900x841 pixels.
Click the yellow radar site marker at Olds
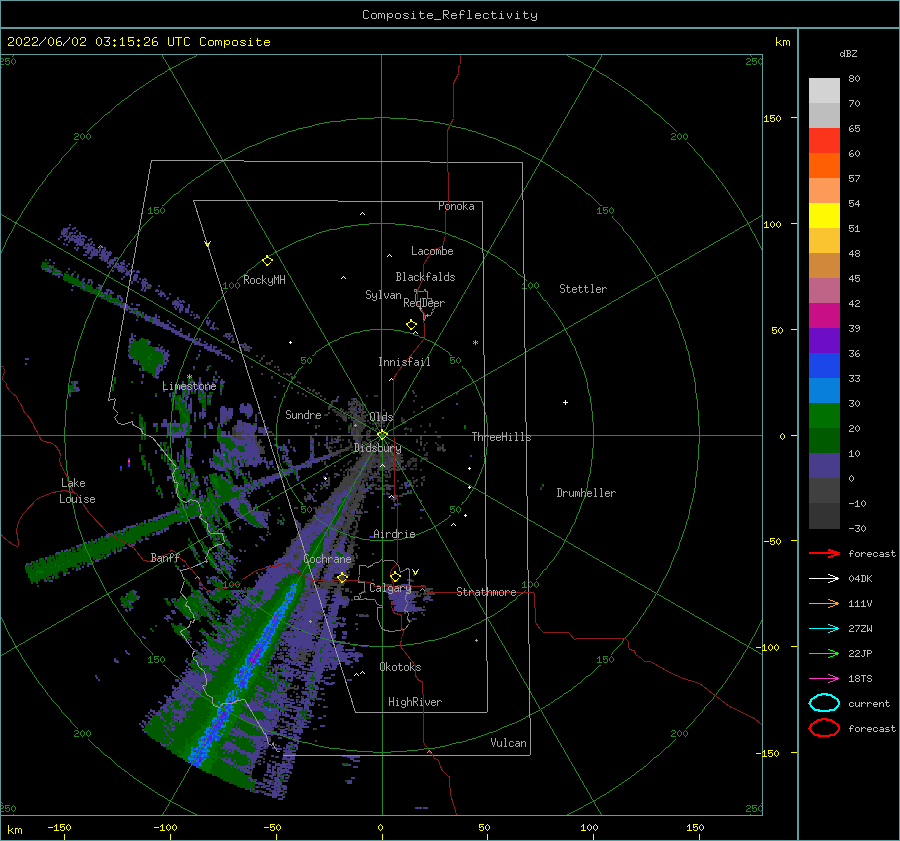coord(382,435)
